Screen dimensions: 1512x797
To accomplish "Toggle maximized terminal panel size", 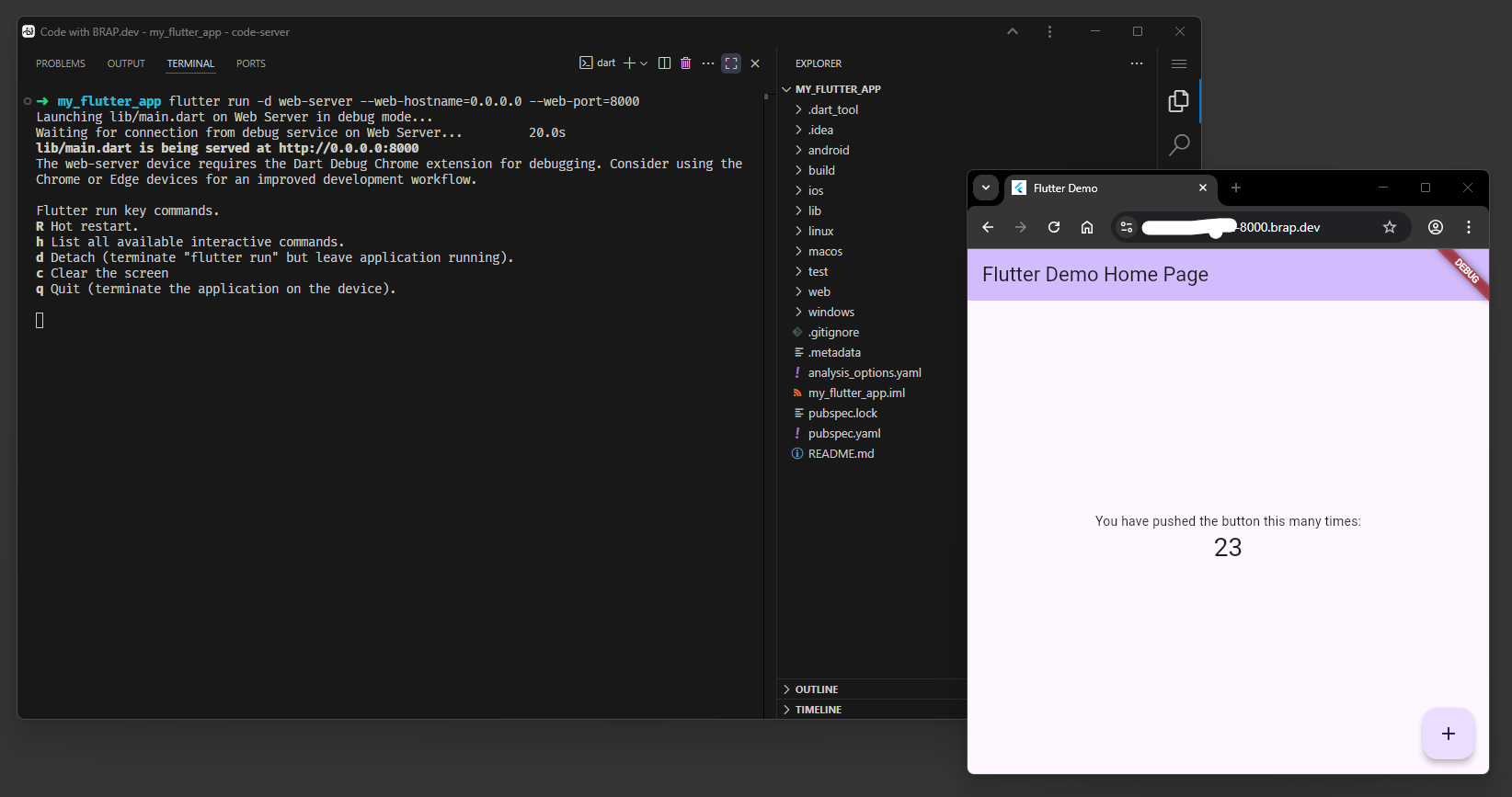I will click(x=731, y=63).
